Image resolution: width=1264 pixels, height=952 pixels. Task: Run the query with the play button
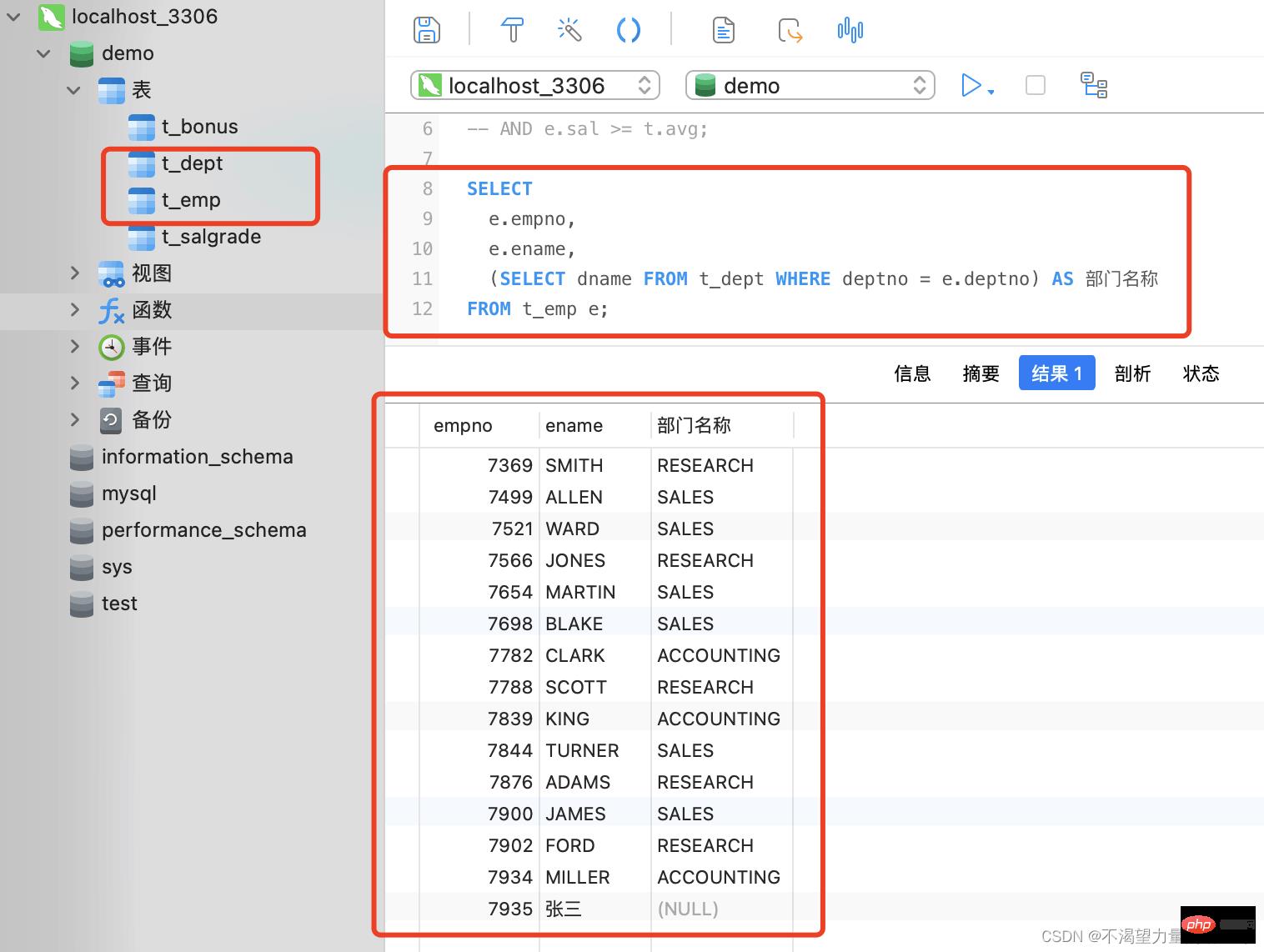coord(971,85)
